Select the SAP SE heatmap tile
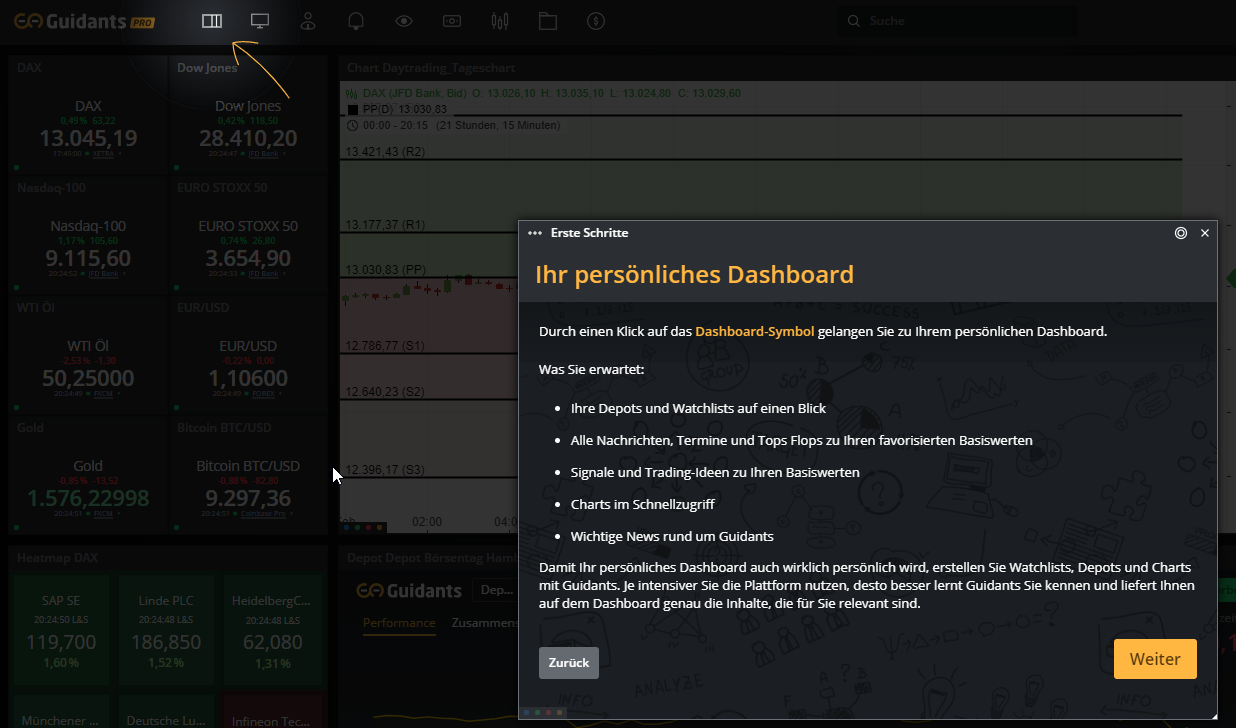This screenshot has height=728, width=1236. coord(61,628)
